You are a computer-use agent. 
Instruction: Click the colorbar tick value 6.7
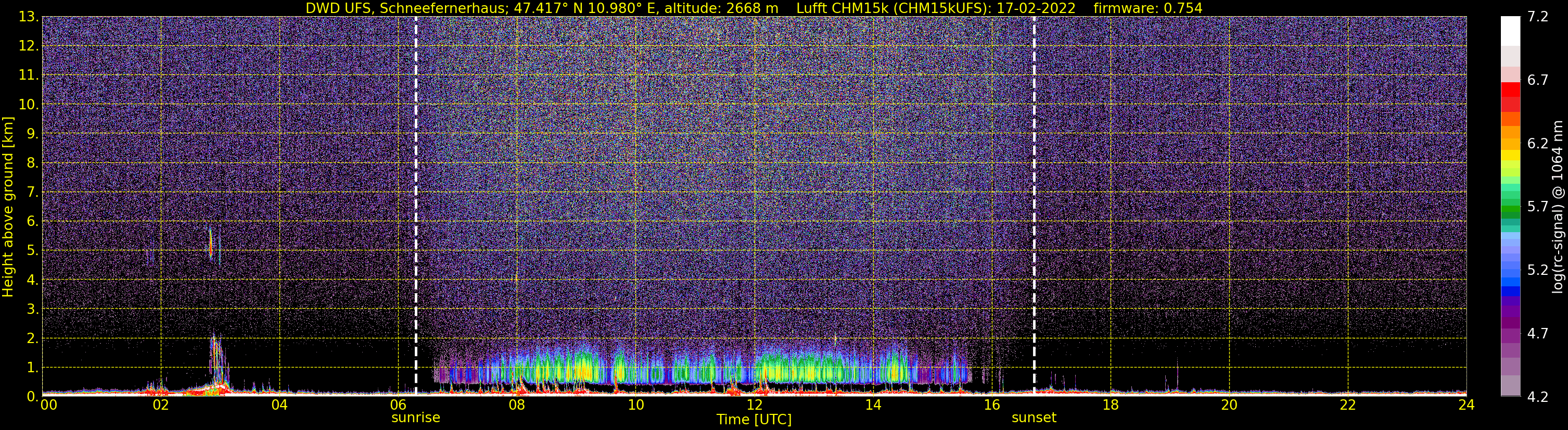pos(1538,80)
